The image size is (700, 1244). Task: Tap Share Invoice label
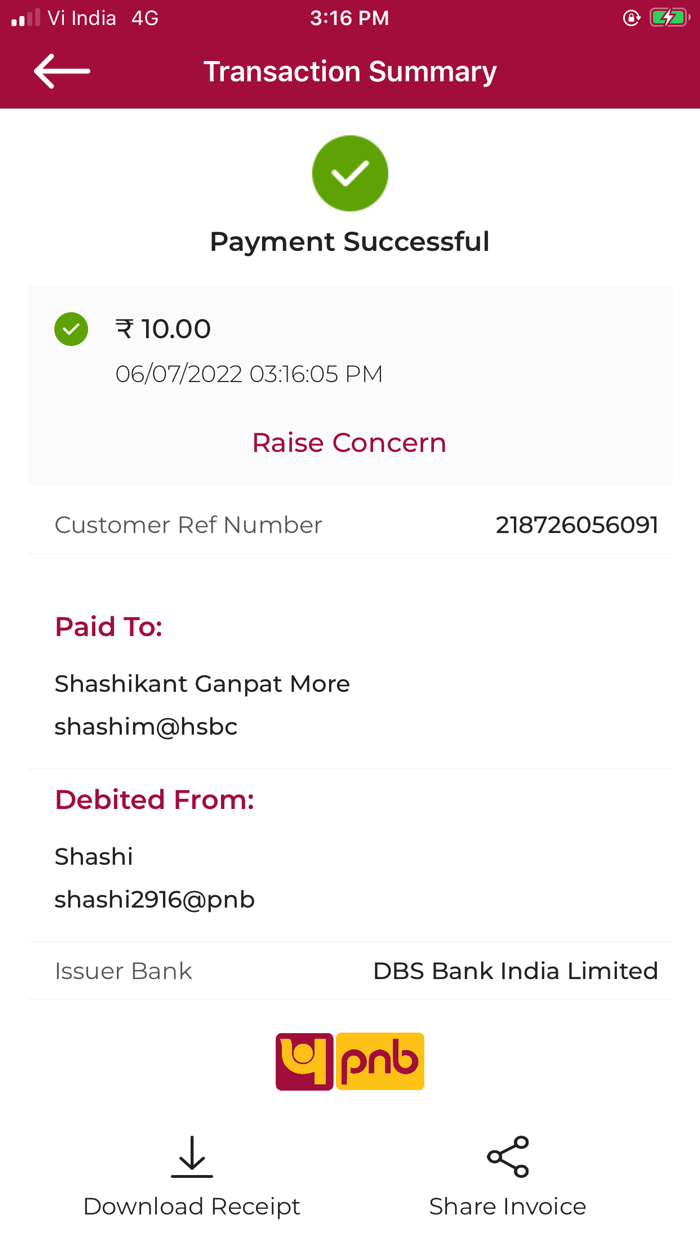pyautogui.click(x=507, y=1206)
